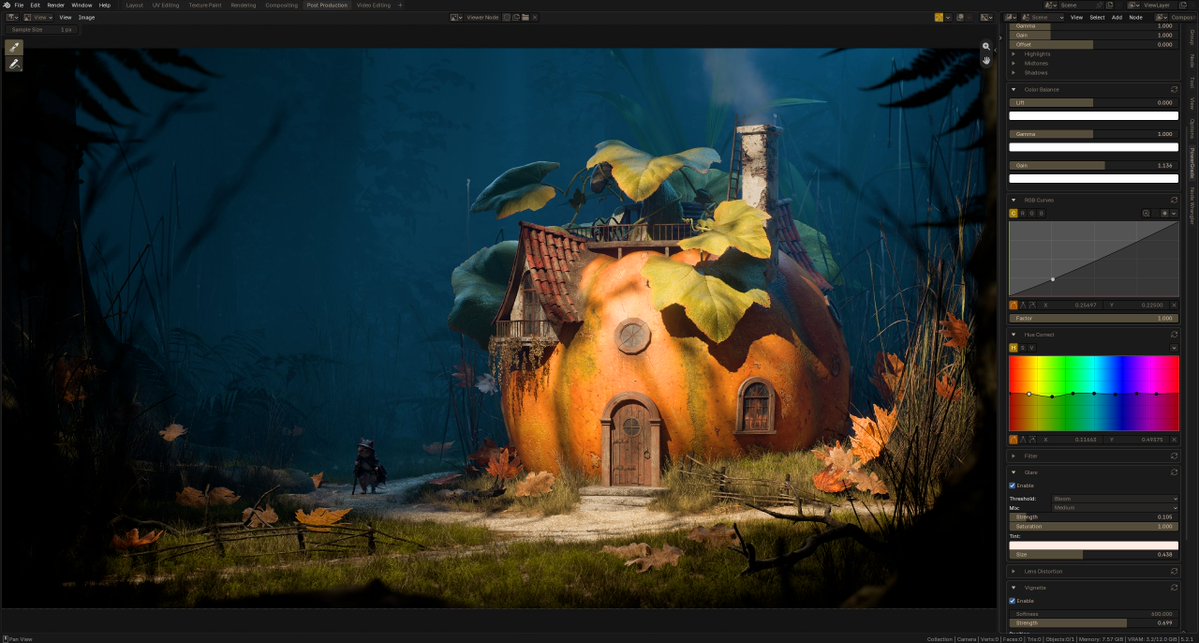1199x643 pixels.
Task: Reset the Glare section icon
Action: (x=1174, y=472)
